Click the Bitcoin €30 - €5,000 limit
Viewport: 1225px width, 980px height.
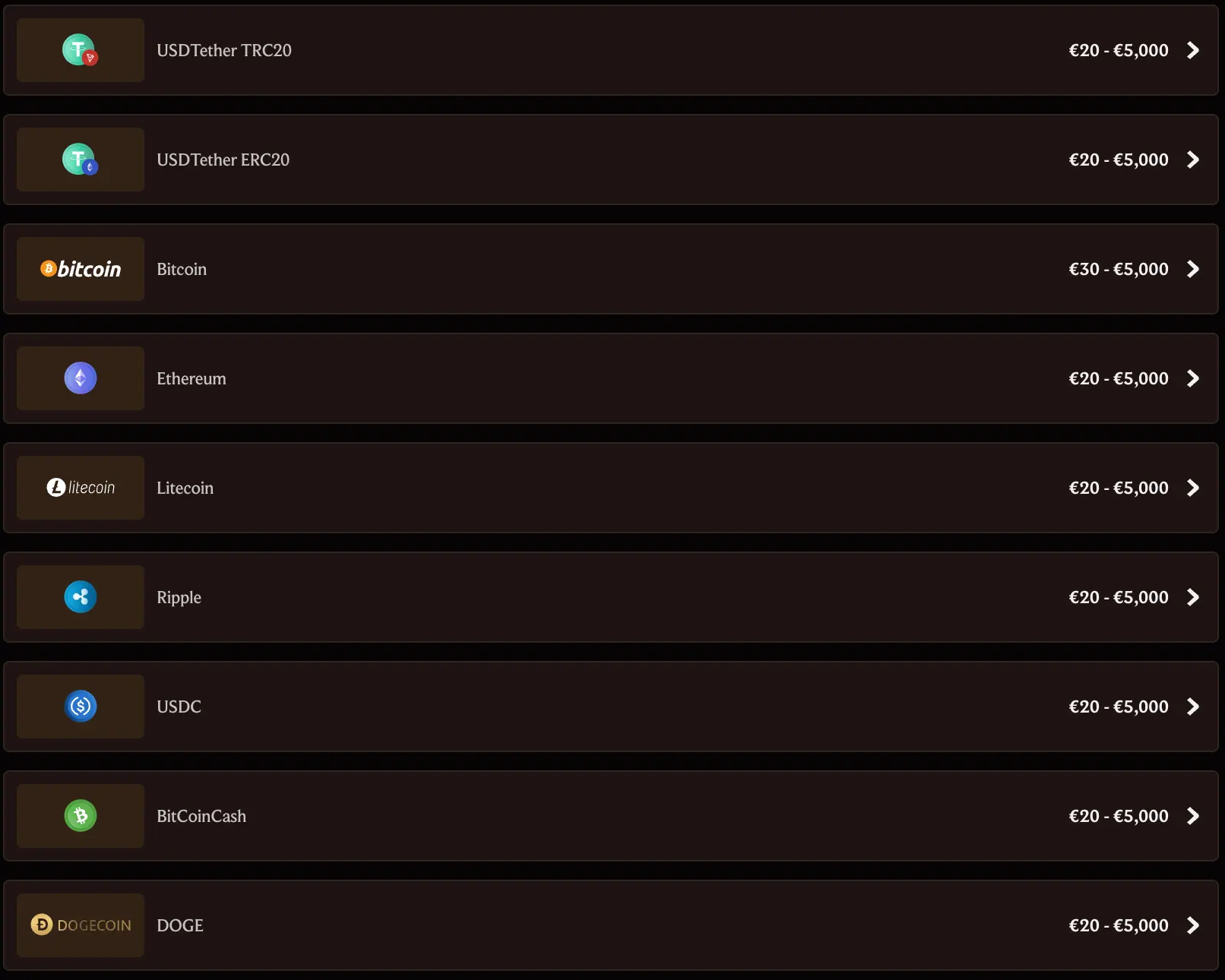tap(1119, 269)
